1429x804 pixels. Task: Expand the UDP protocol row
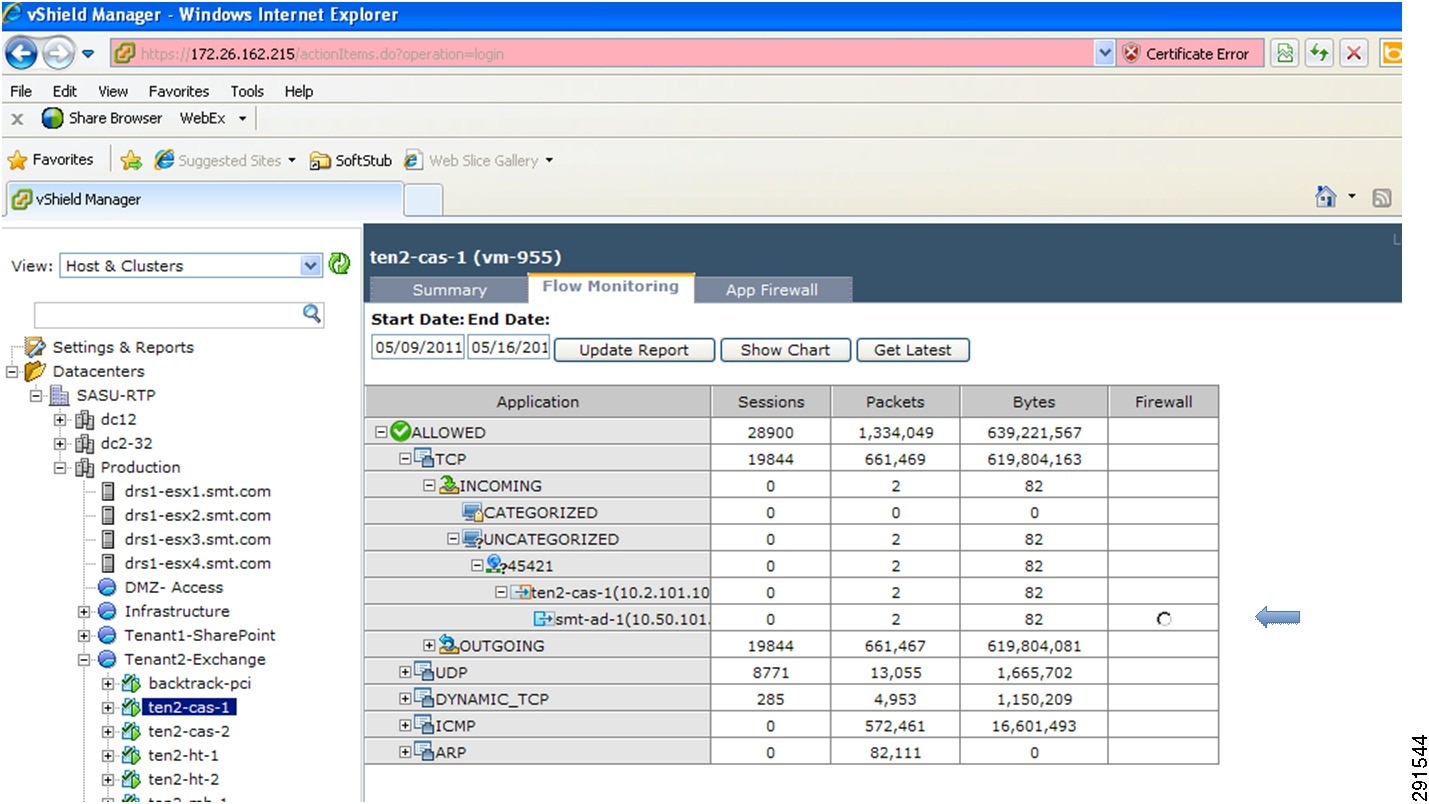(x=405, y=672)
